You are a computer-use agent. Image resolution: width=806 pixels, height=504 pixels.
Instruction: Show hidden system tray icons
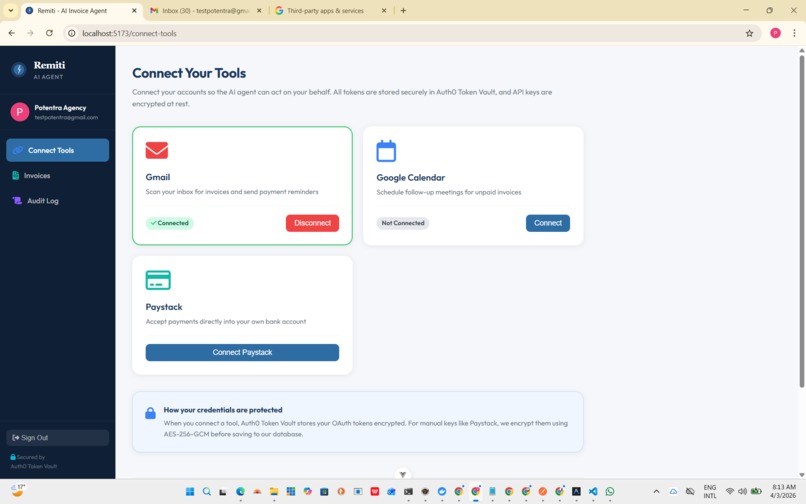pyautogui.click(x=656, y=491)
